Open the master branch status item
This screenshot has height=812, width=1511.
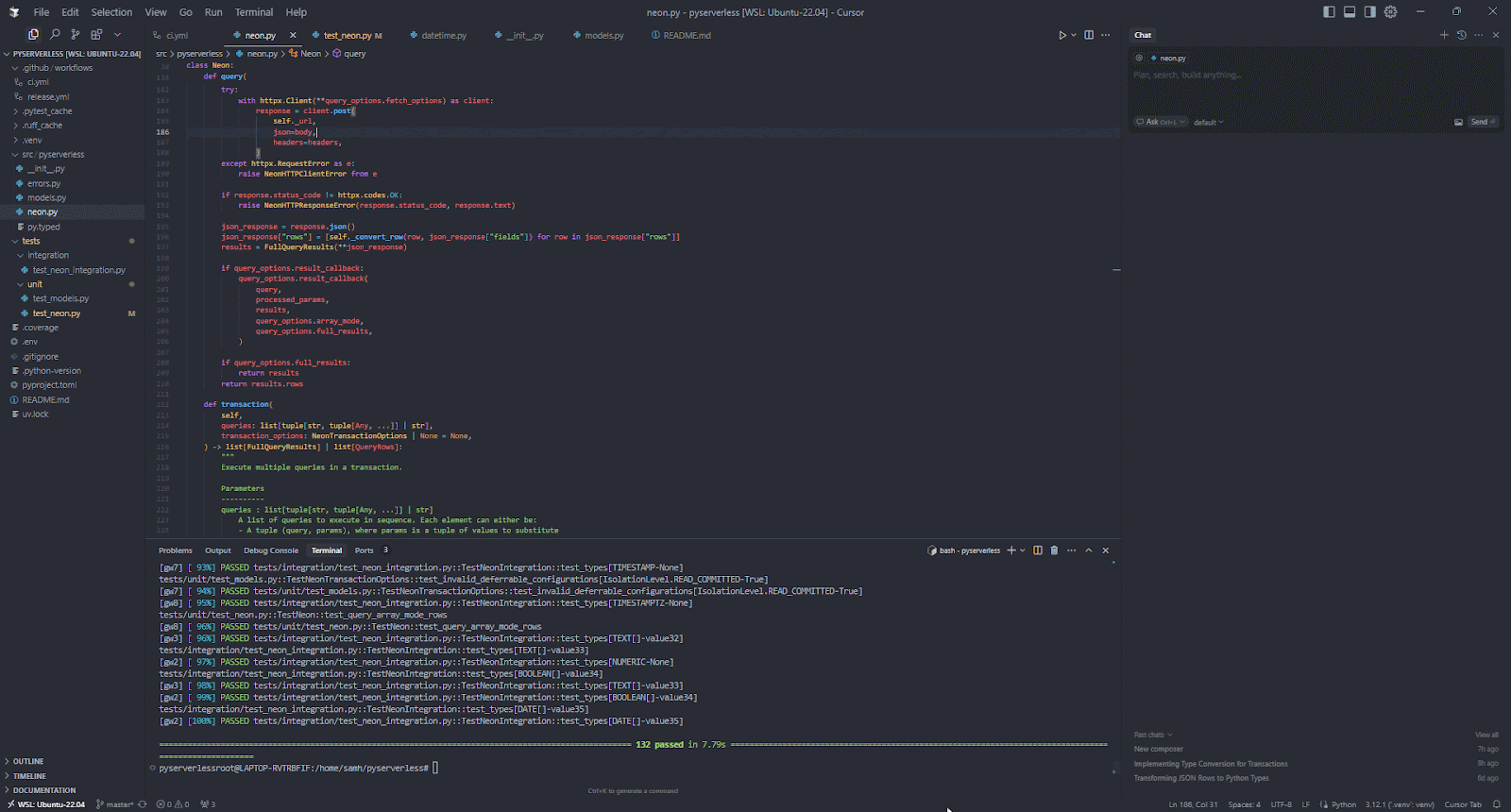coord(117,804)
